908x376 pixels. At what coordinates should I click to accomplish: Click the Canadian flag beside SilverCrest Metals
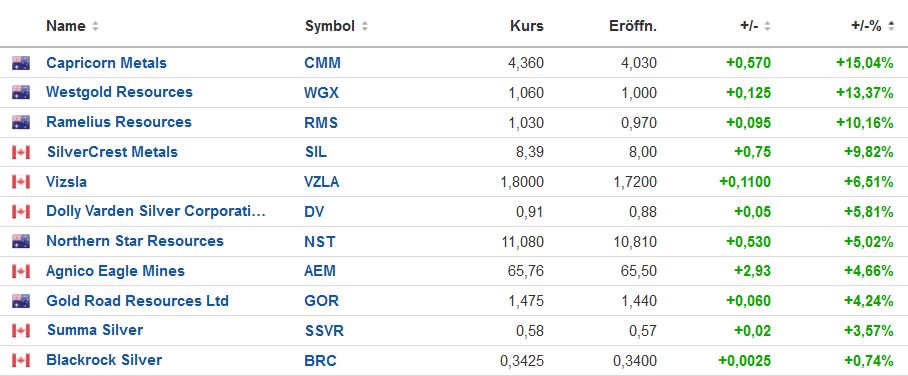tap(21, 152)
